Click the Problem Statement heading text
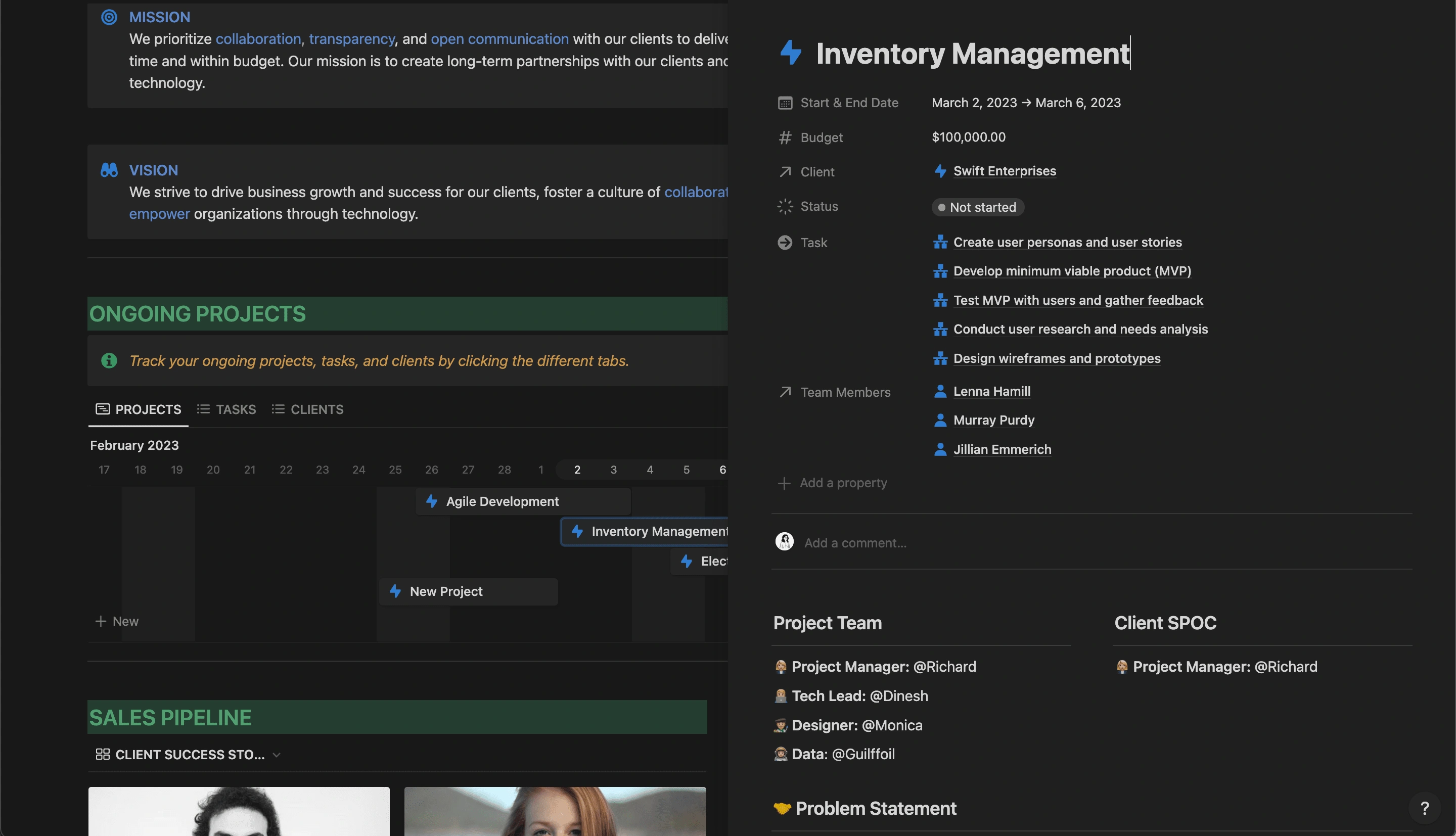This screenshot has height=836, width=1456. 876,808
